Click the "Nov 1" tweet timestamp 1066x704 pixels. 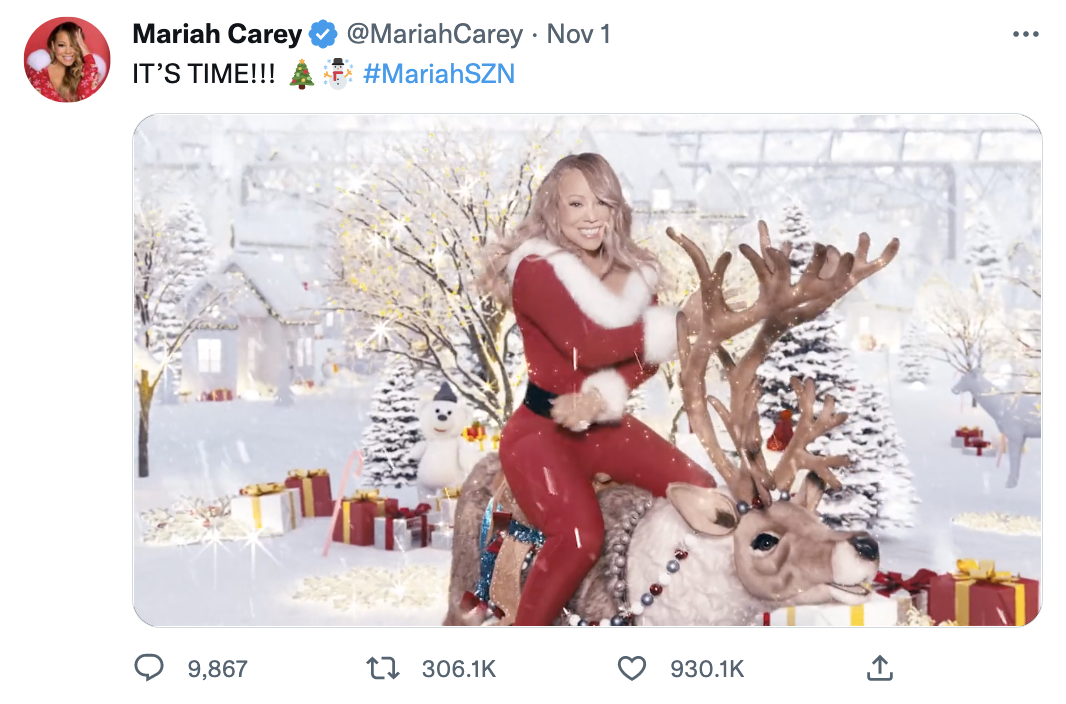(x=579, y=35)
